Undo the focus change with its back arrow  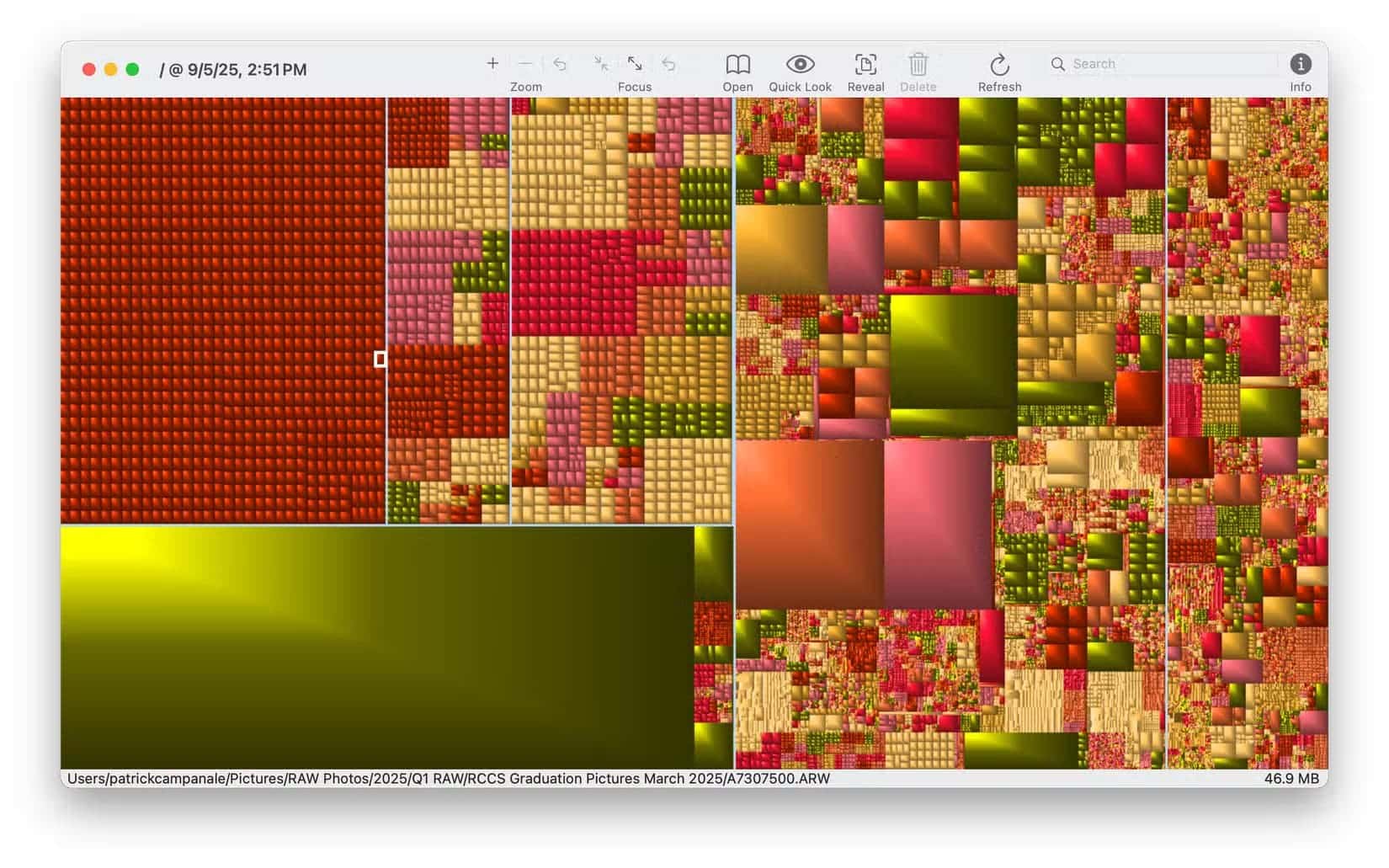point(668,63)
